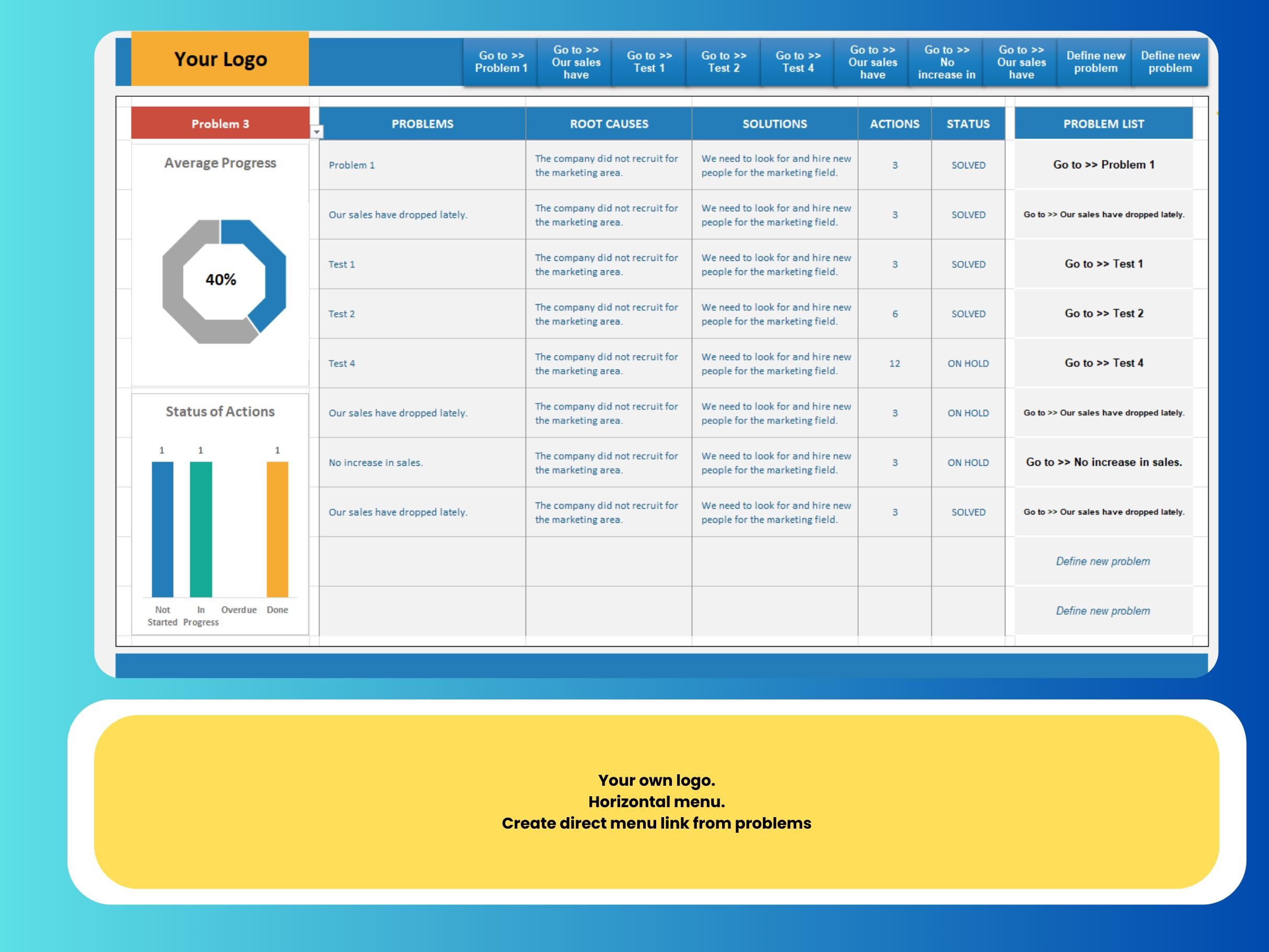Open Go to >> Test 1 menu item
1269x952 pixels.
(x=649, y=62)
